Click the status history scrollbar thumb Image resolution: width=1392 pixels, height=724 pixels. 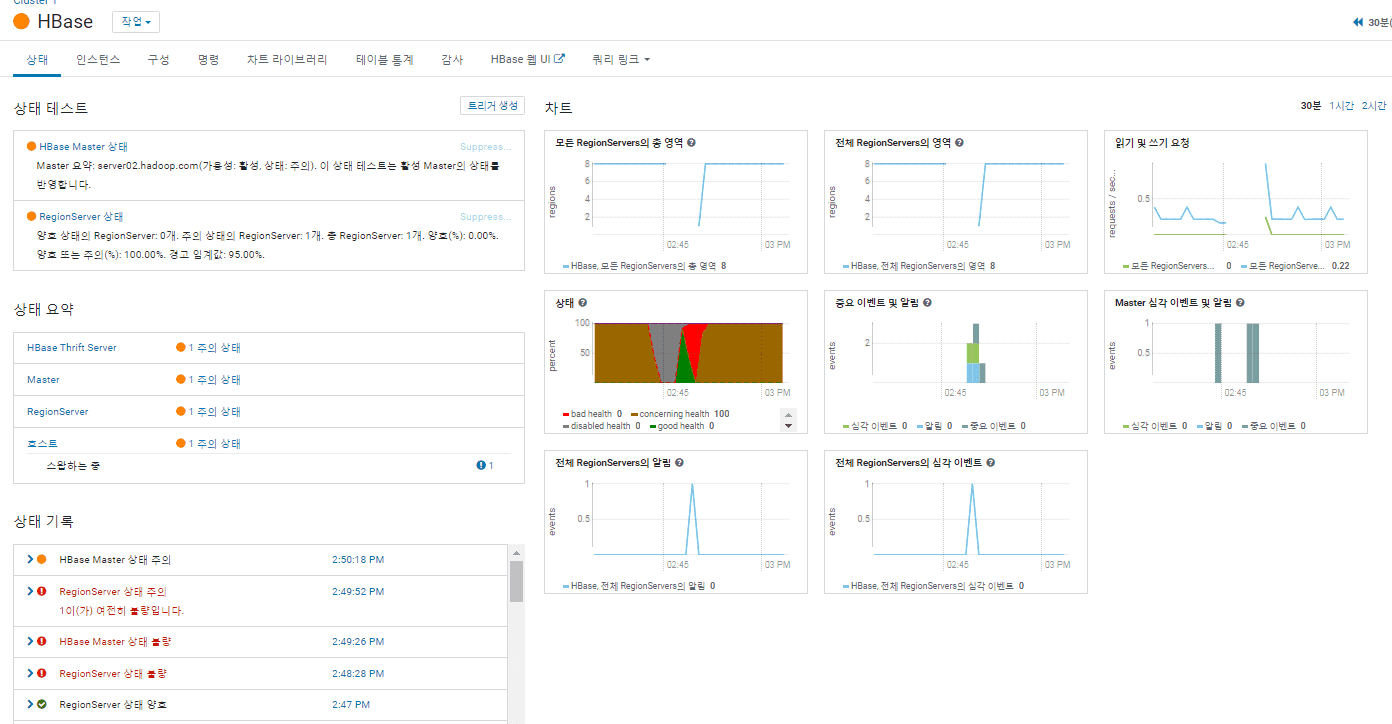point(517,581)
